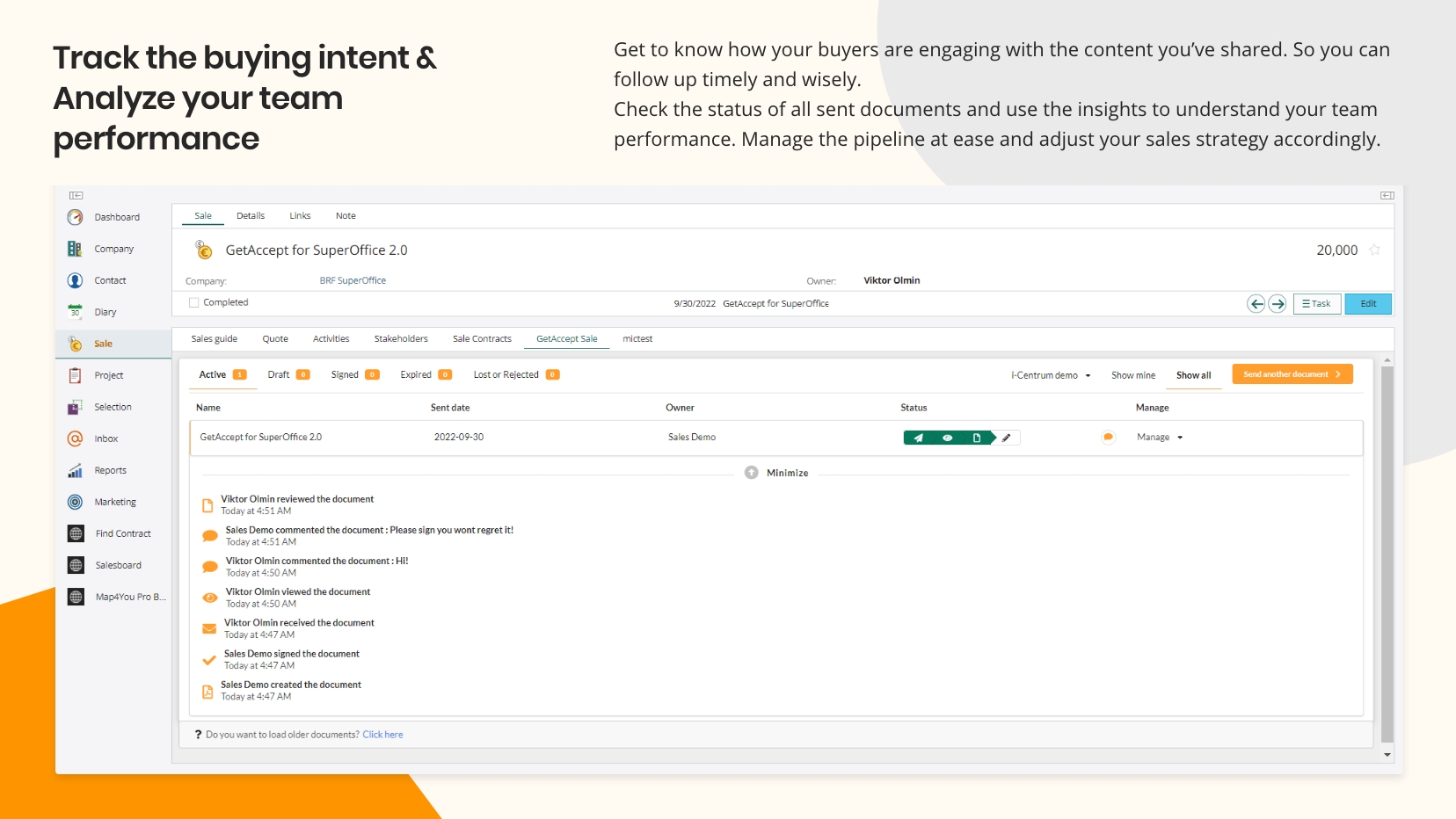The image size is (1456, 819).
Task: Open the Diary calendar icon
Action: [x=75, y=312]
